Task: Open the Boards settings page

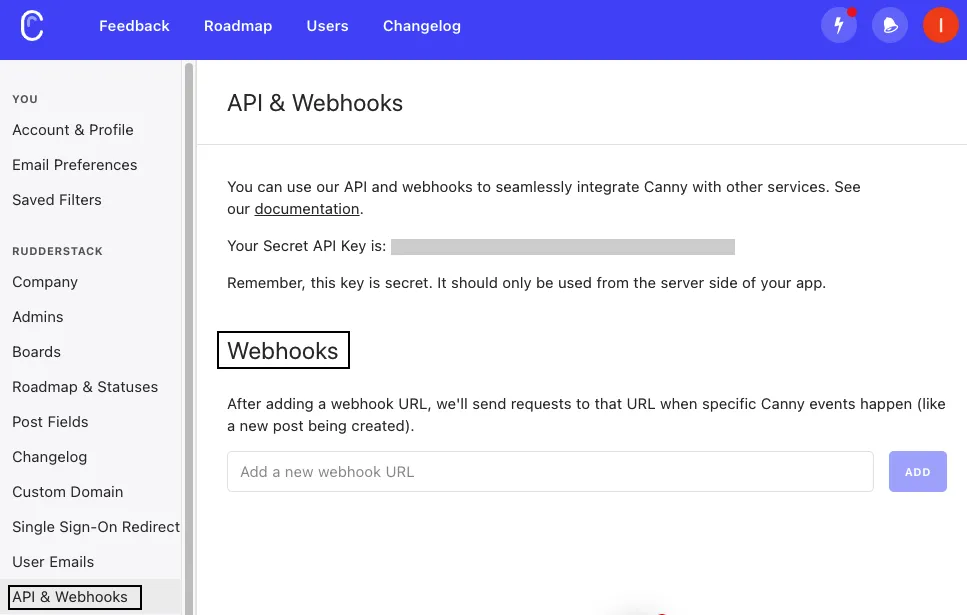Action: [36, 352]
